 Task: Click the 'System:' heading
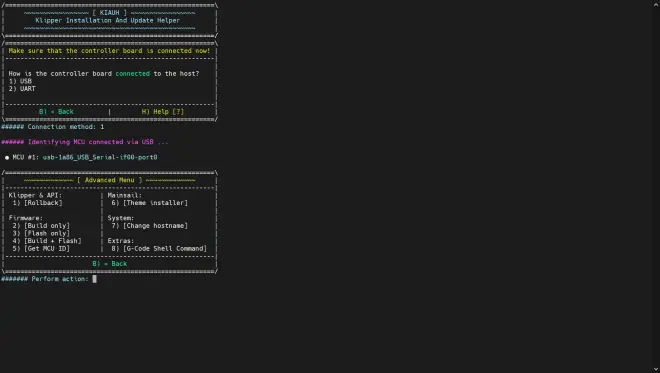(x=121, y=218)
